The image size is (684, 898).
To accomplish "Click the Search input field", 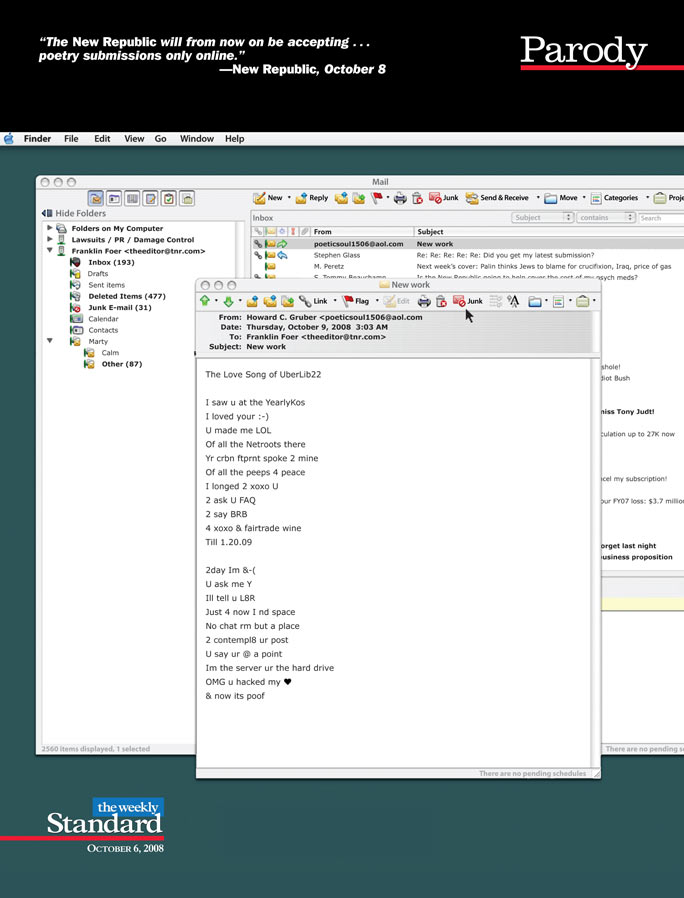I will coord(661,217).
